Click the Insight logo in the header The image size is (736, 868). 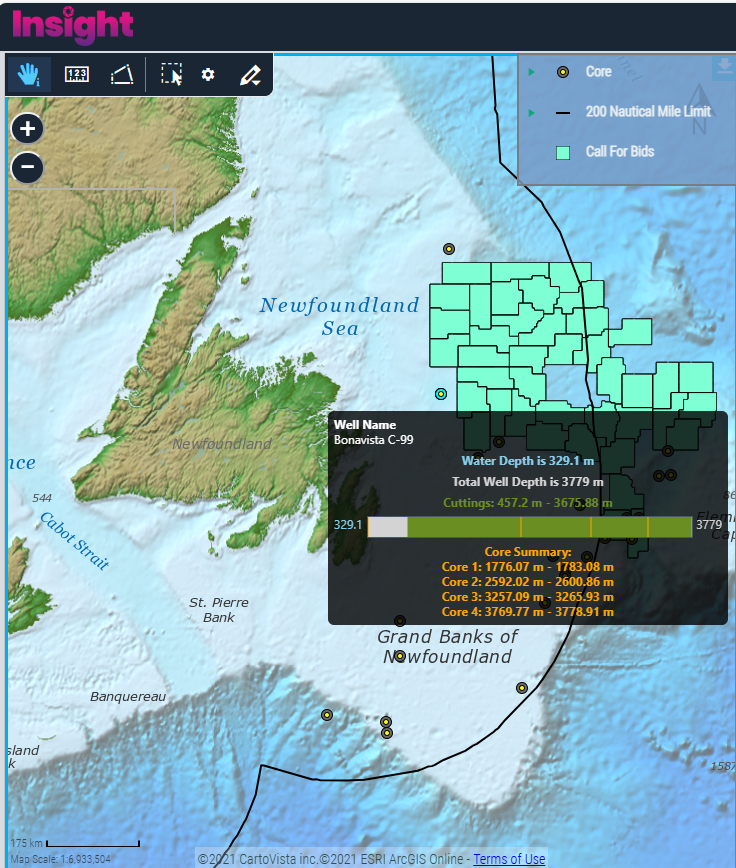click(72, 25)
